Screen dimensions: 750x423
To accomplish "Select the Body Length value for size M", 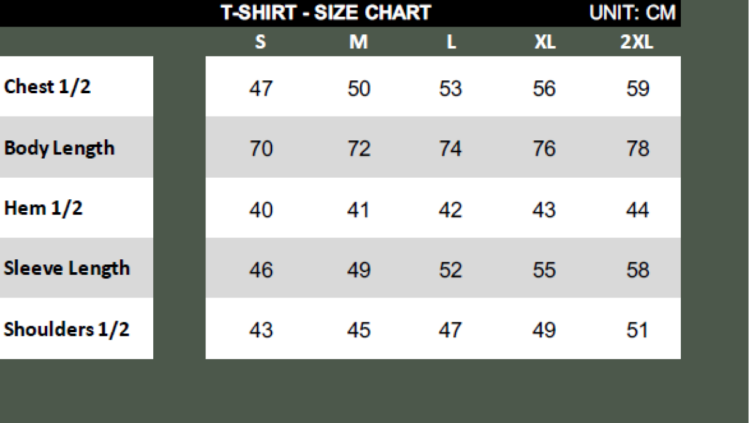I will (x=358, y=149).
